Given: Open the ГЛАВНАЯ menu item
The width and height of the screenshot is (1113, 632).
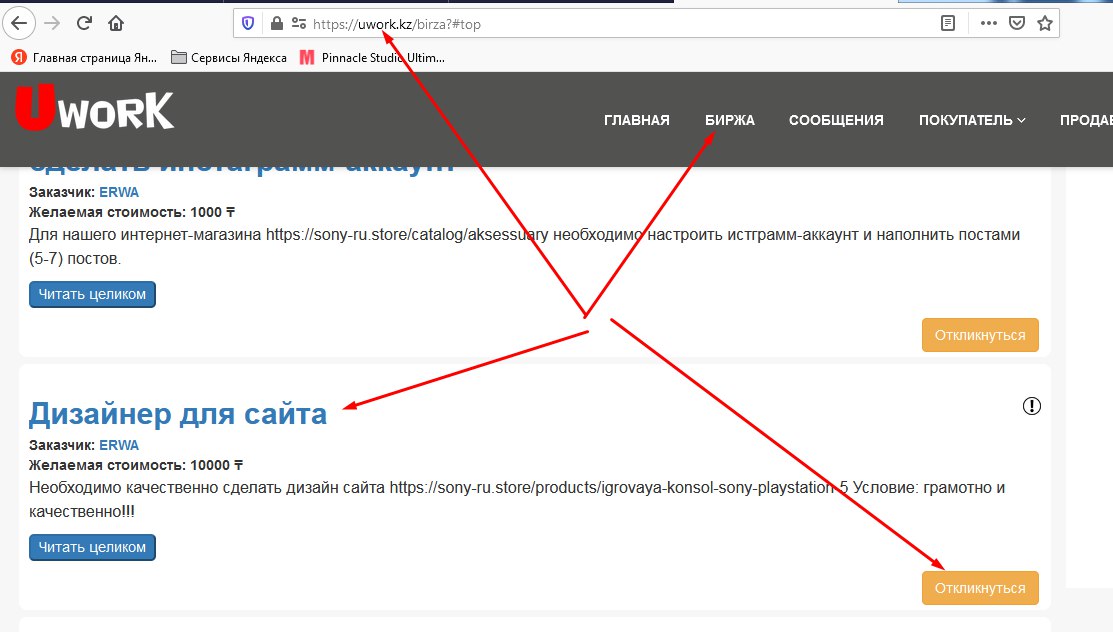Looking at the screenshot, I should [x=637, y=120].
